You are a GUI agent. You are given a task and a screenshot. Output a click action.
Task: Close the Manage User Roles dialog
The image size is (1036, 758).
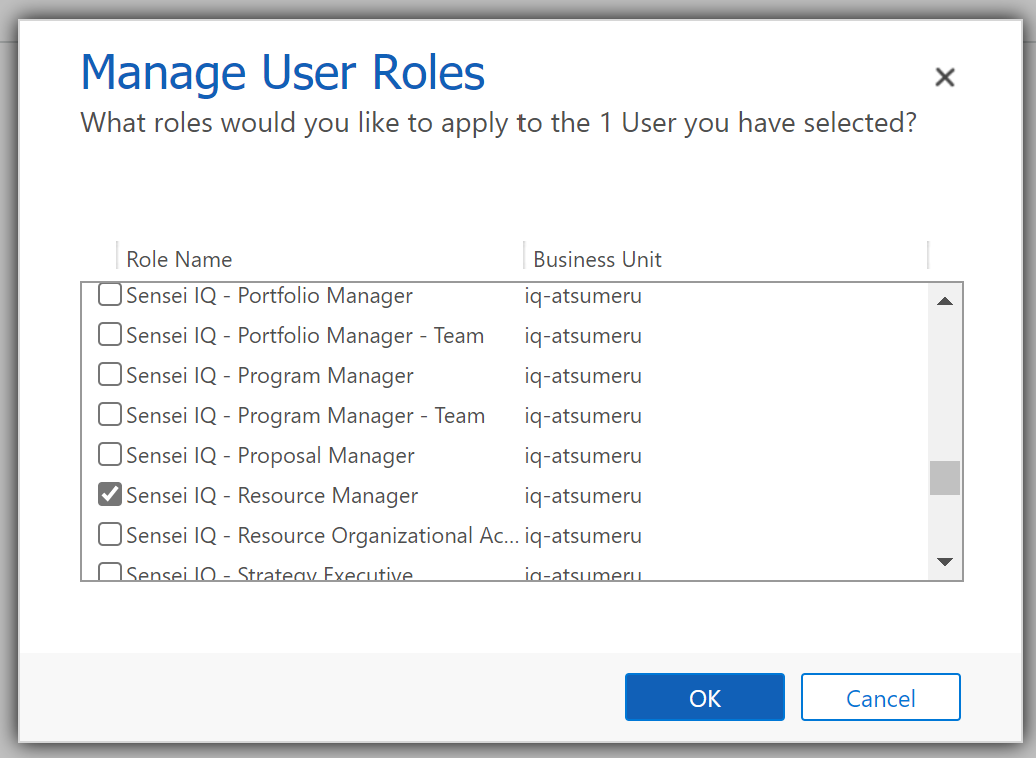click(944, 77)
